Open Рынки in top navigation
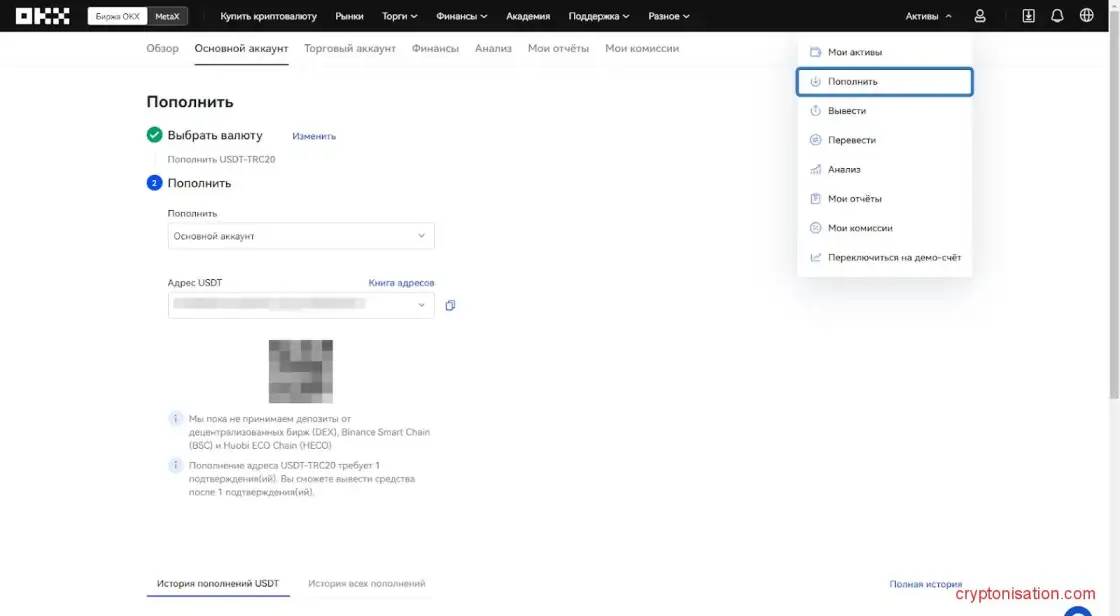The image size is (1120, 616). (x=349, y=16)
